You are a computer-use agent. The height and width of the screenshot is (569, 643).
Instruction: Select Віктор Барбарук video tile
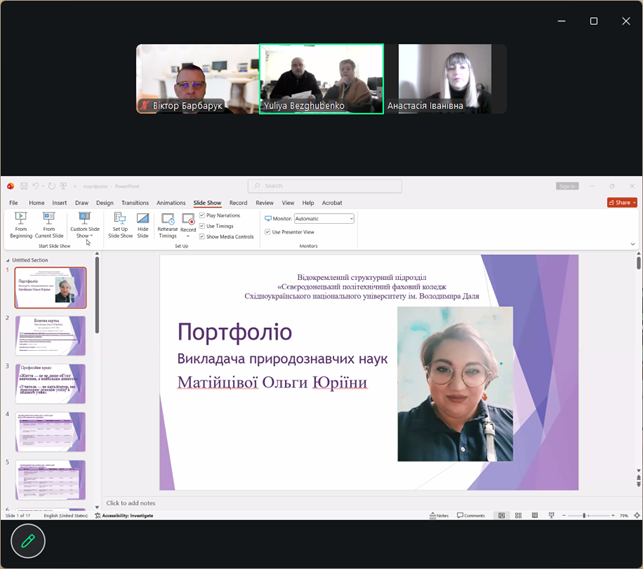coord(198,79)
